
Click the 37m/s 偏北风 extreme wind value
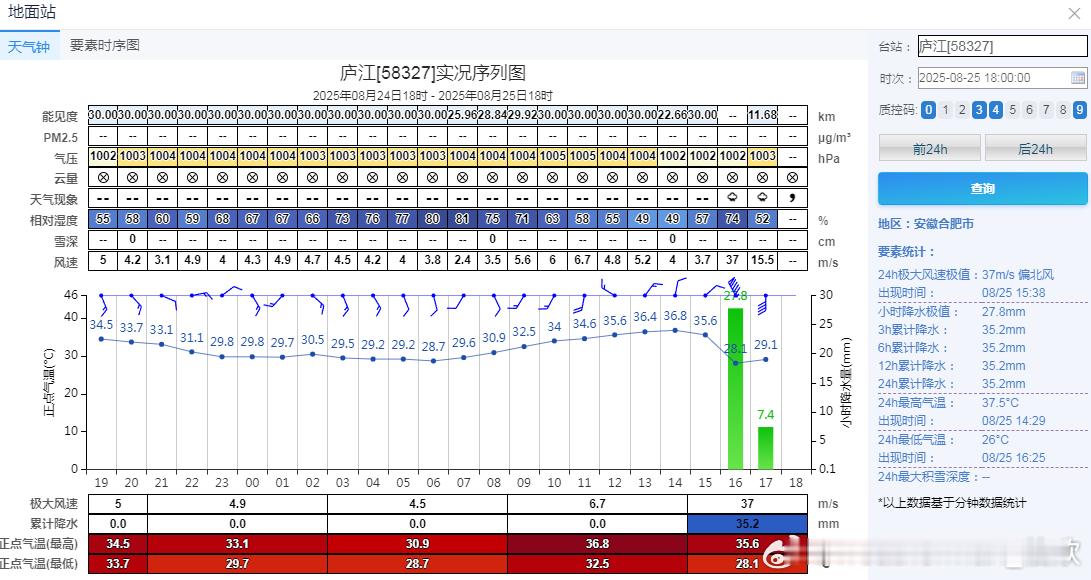[1018, 275]
